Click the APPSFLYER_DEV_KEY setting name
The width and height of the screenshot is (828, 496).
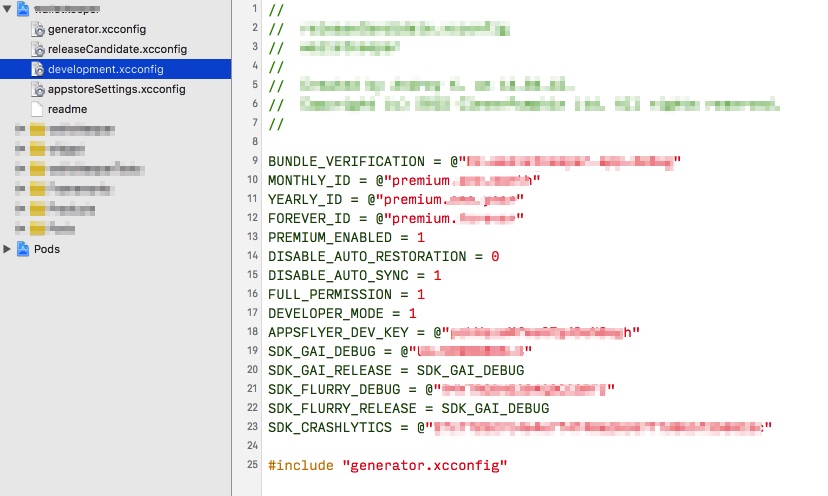tap(338, 333)
